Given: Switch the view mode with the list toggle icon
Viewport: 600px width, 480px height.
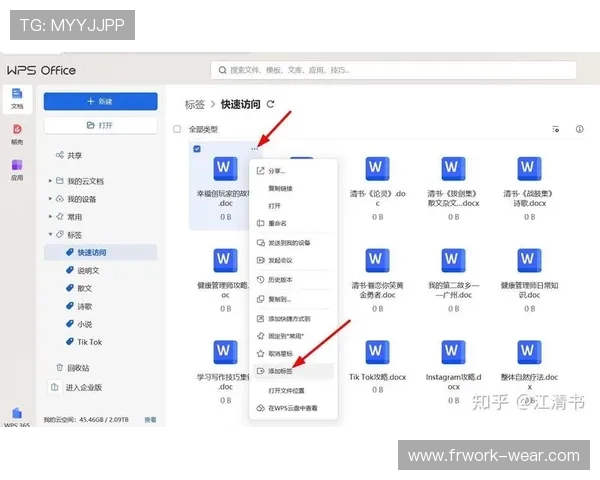Looking at the screenshot, I should [x=556, y=129].
